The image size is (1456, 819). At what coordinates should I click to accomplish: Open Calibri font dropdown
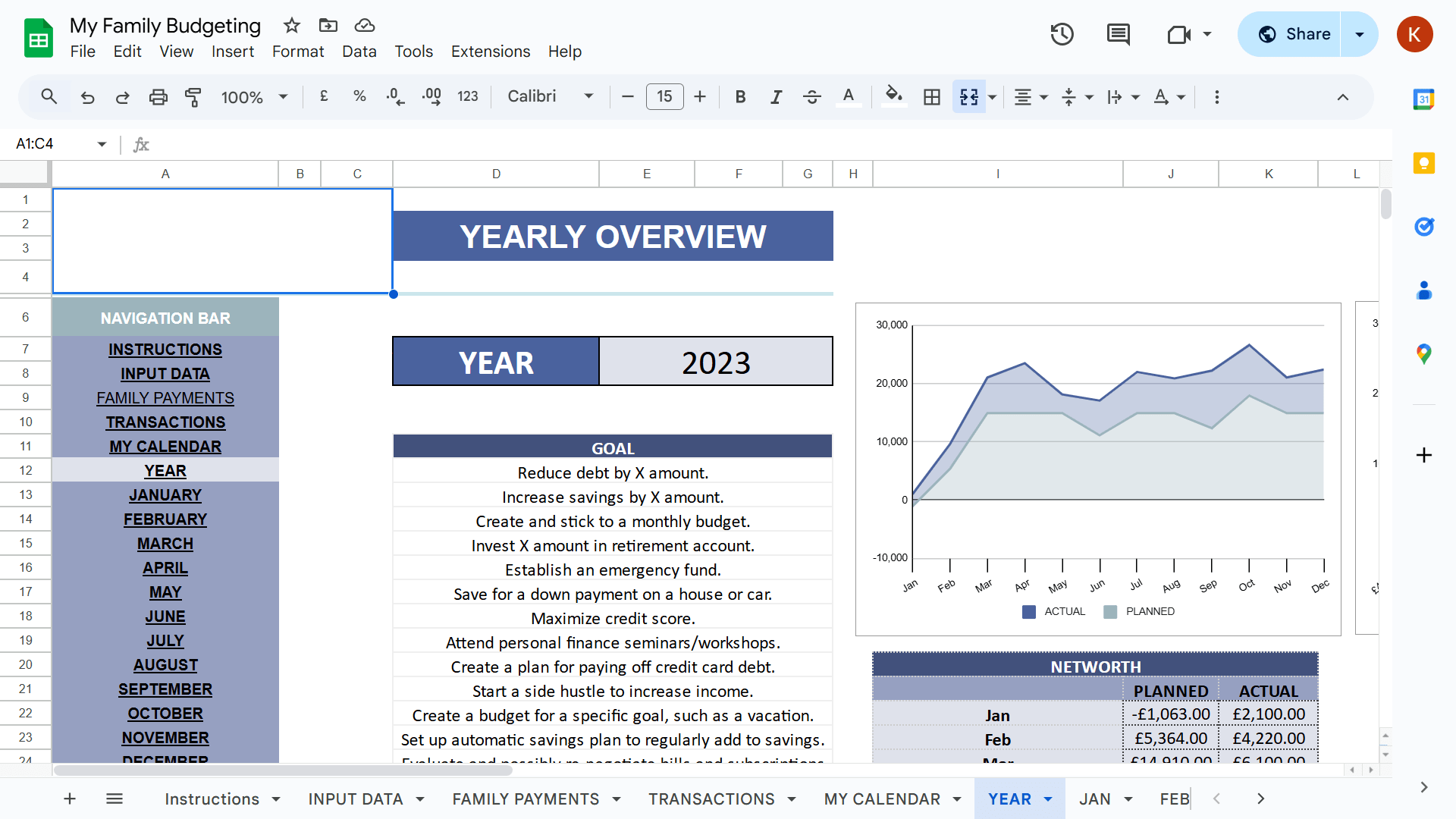point(550,96)
